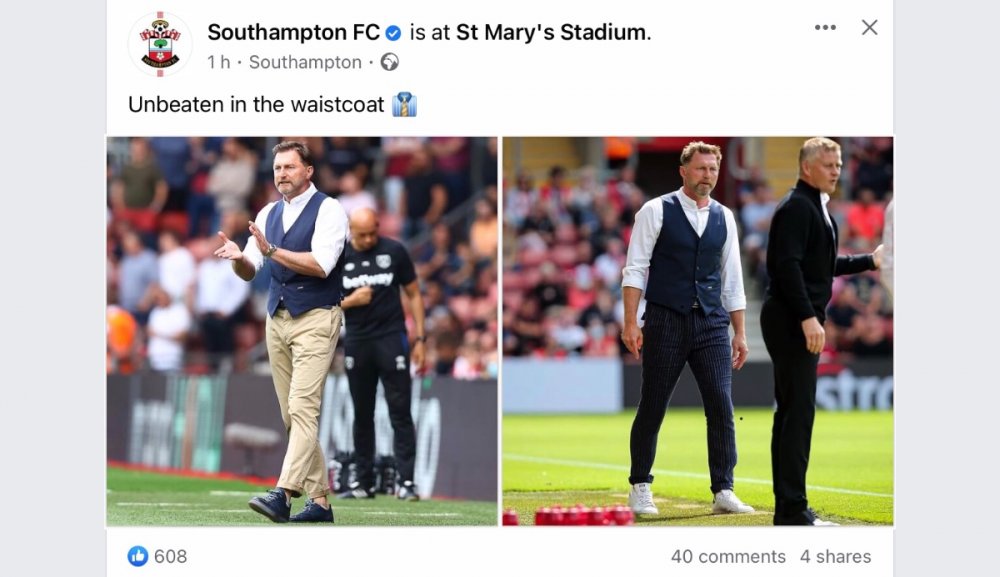View the 4 shares
This screenshot has width=1000, height=577.
tap(835, 556)
